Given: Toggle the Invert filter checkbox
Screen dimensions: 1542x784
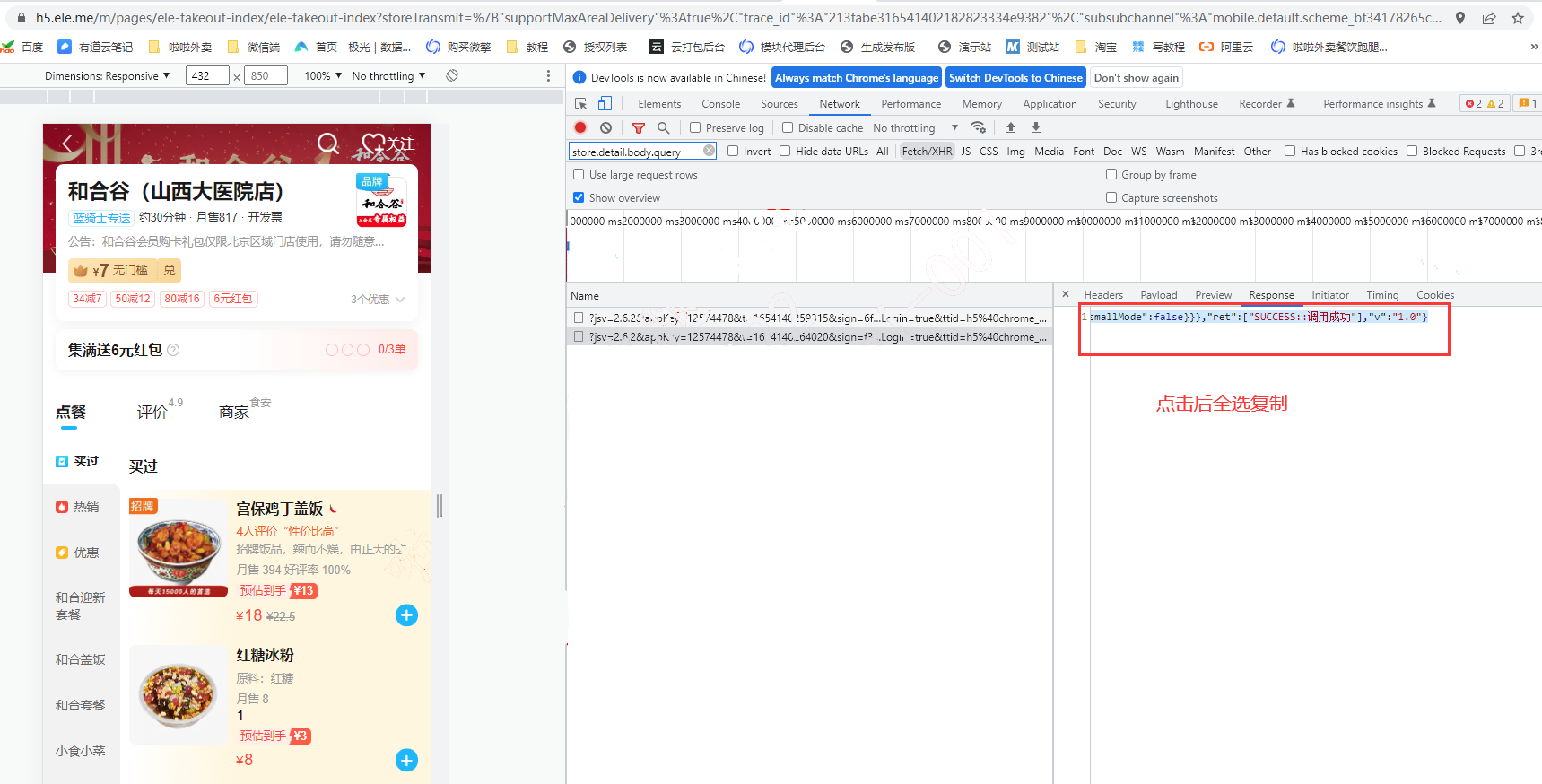Looking at the screenshot, I should point(733,151).
